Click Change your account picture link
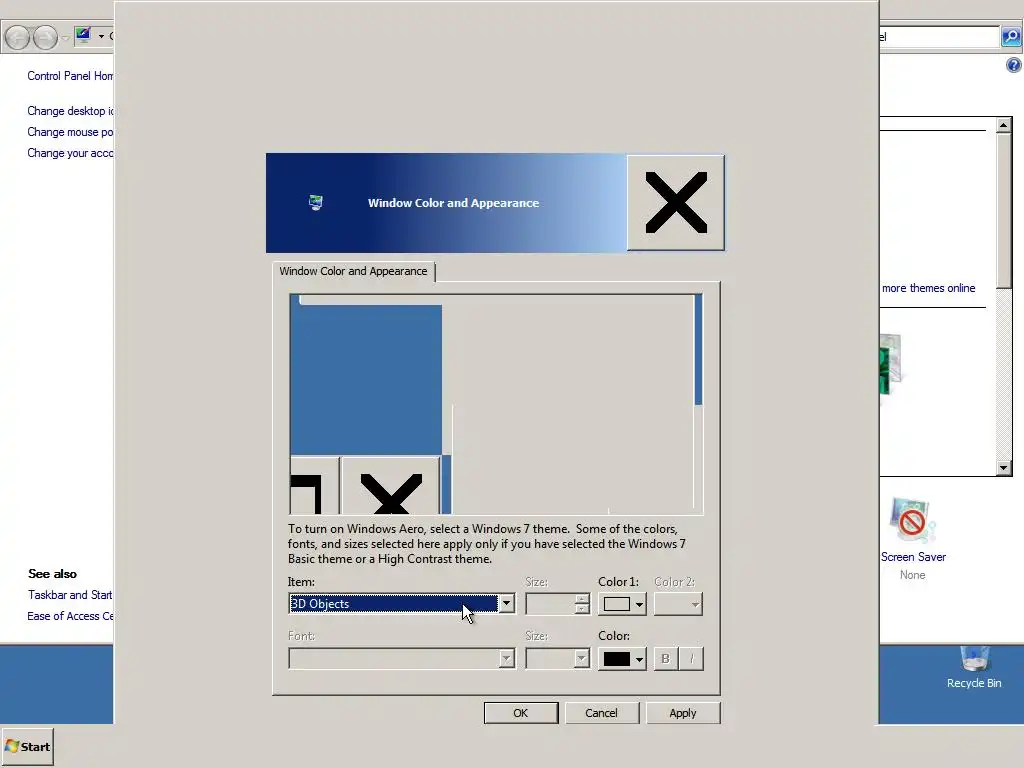Screen dimensions: 1024x768 tap(70, 153)
